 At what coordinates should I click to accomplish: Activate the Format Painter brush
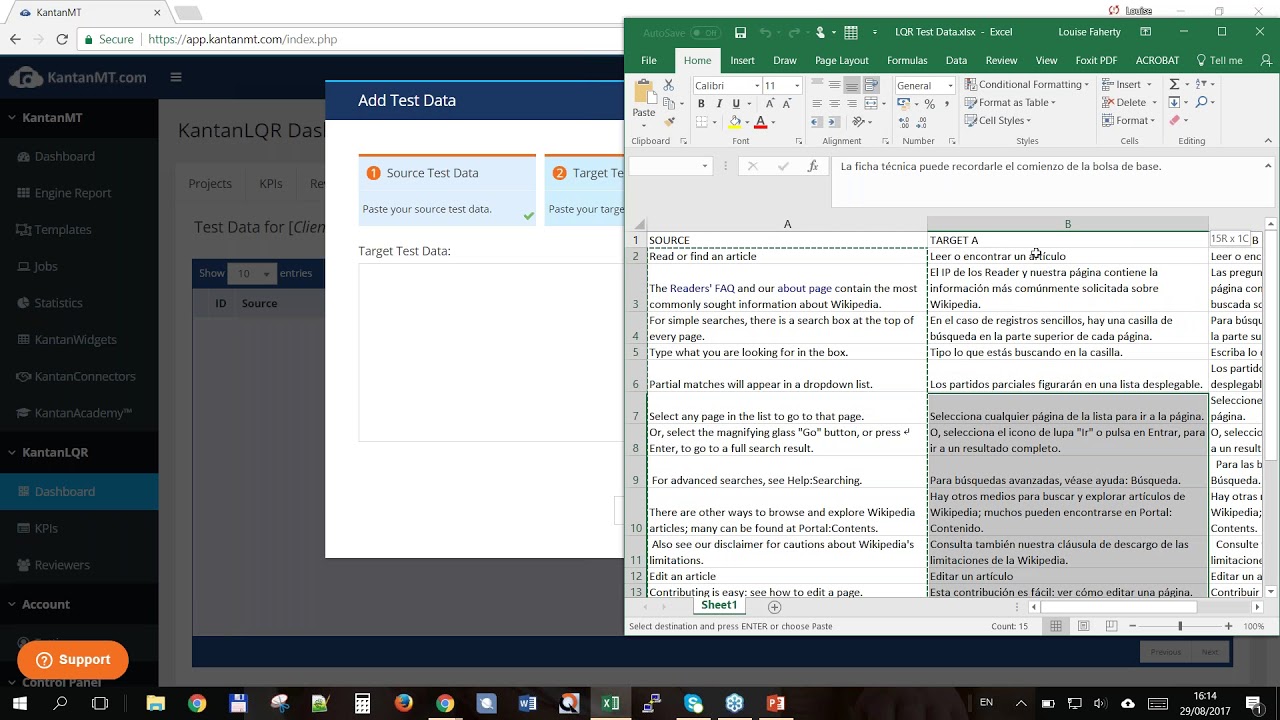pyautogui.click(x=669, y=121)
